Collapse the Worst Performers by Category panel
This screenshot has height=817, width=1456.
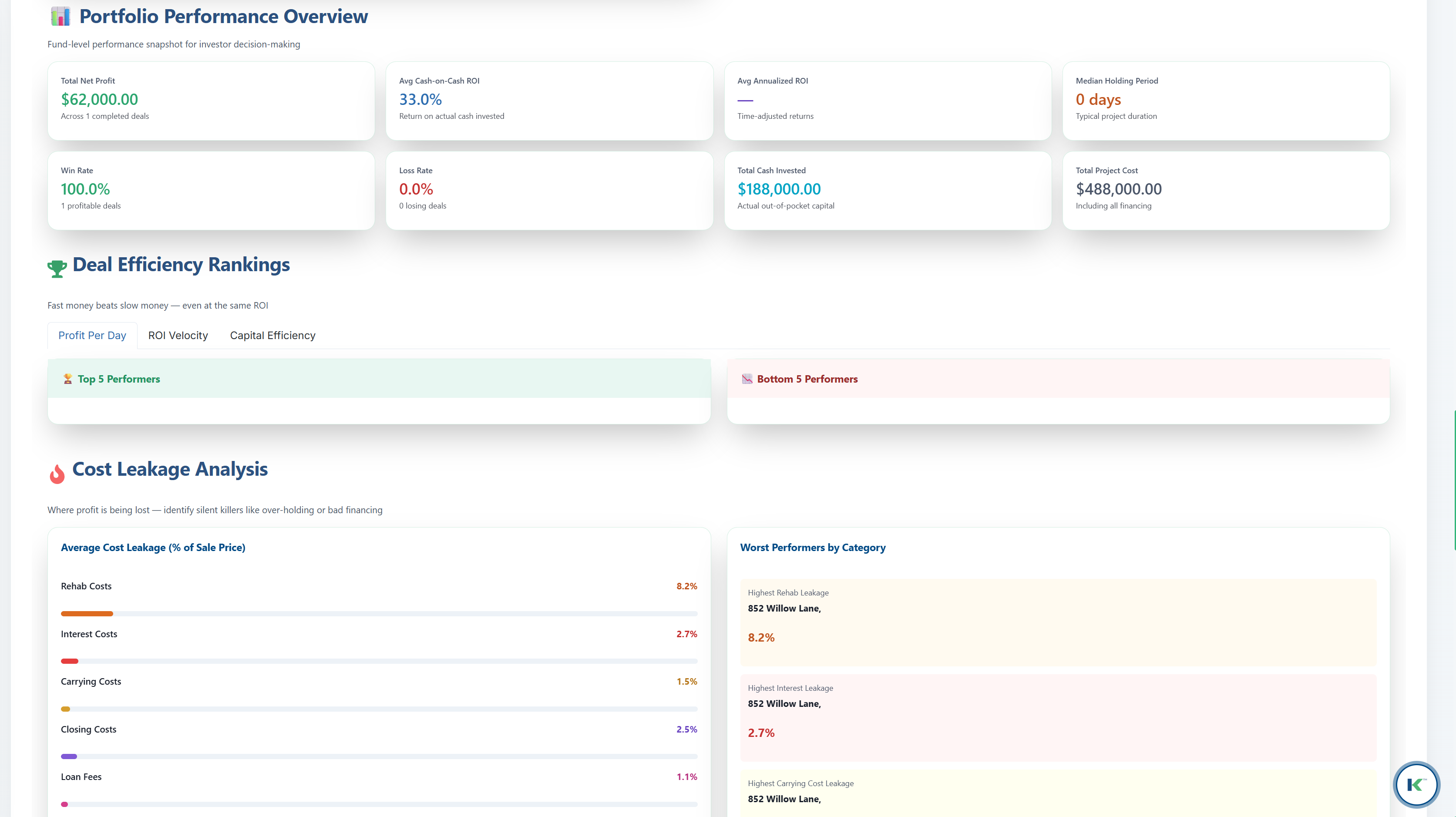click(813, 547)
